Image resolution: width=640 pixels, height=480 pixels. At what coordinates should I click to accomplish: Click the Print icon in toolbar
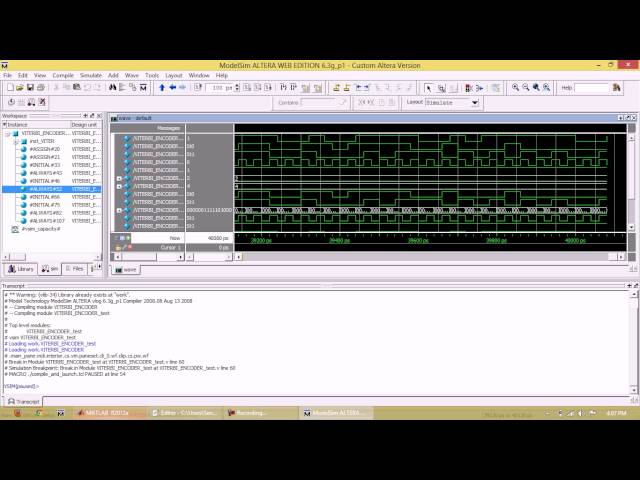tap(40, 87)
